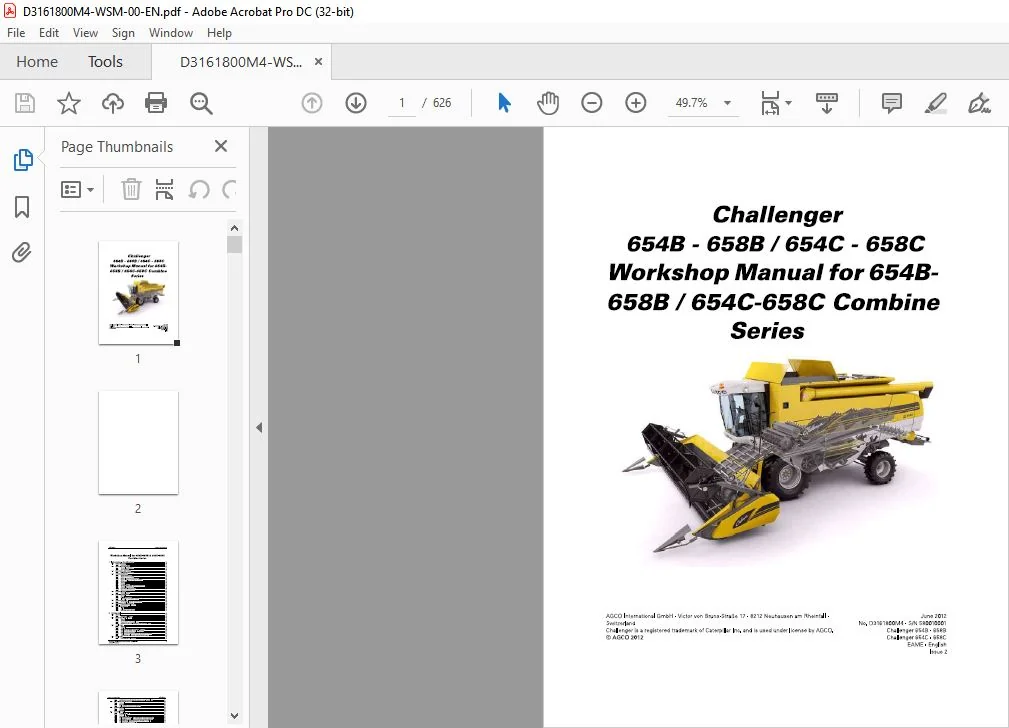The width and height of the screenshot is (1009, 728).
Task: Close the Page Thumbnails panel
Action: tap(221, 146)
